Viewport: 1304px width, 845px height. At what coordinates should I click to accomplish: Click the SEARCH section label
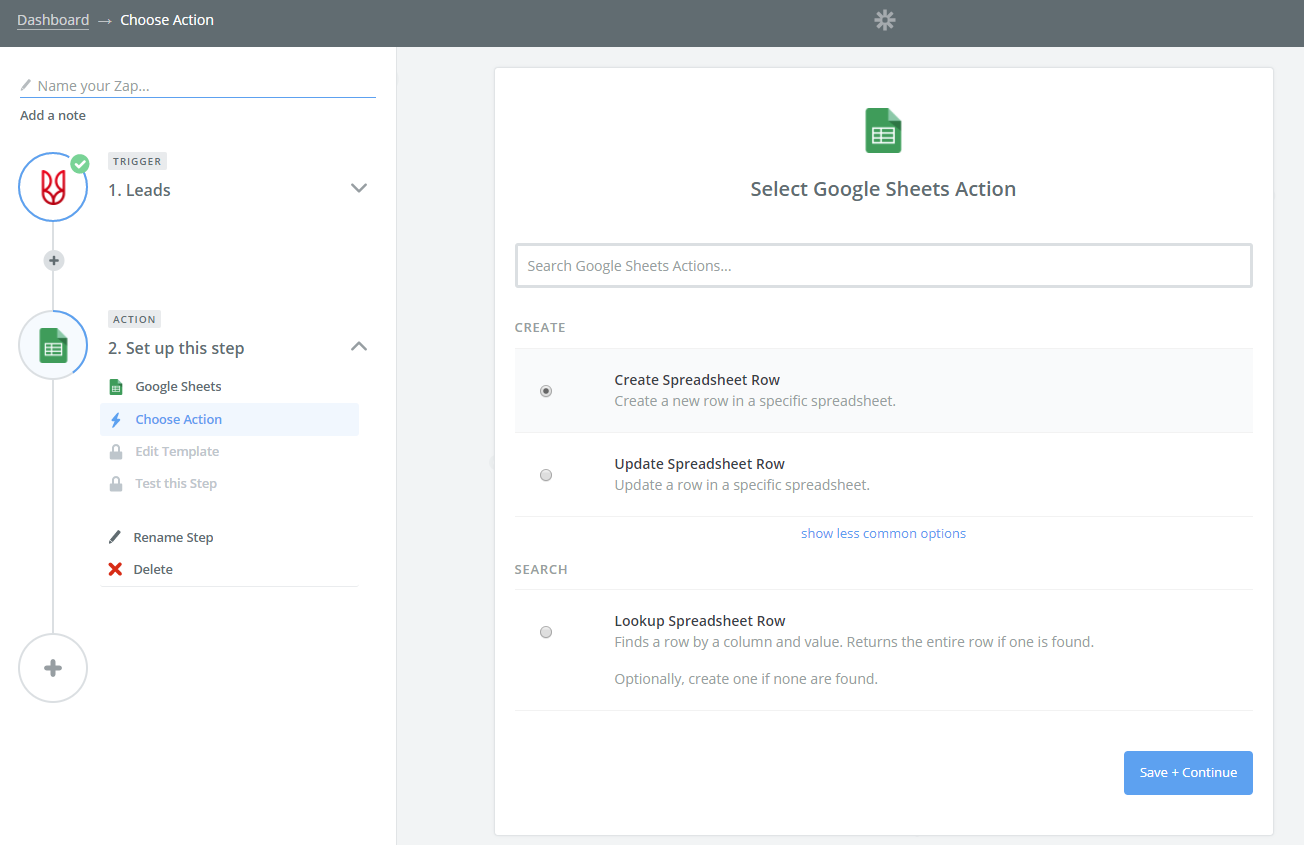(x=541, y=570)
